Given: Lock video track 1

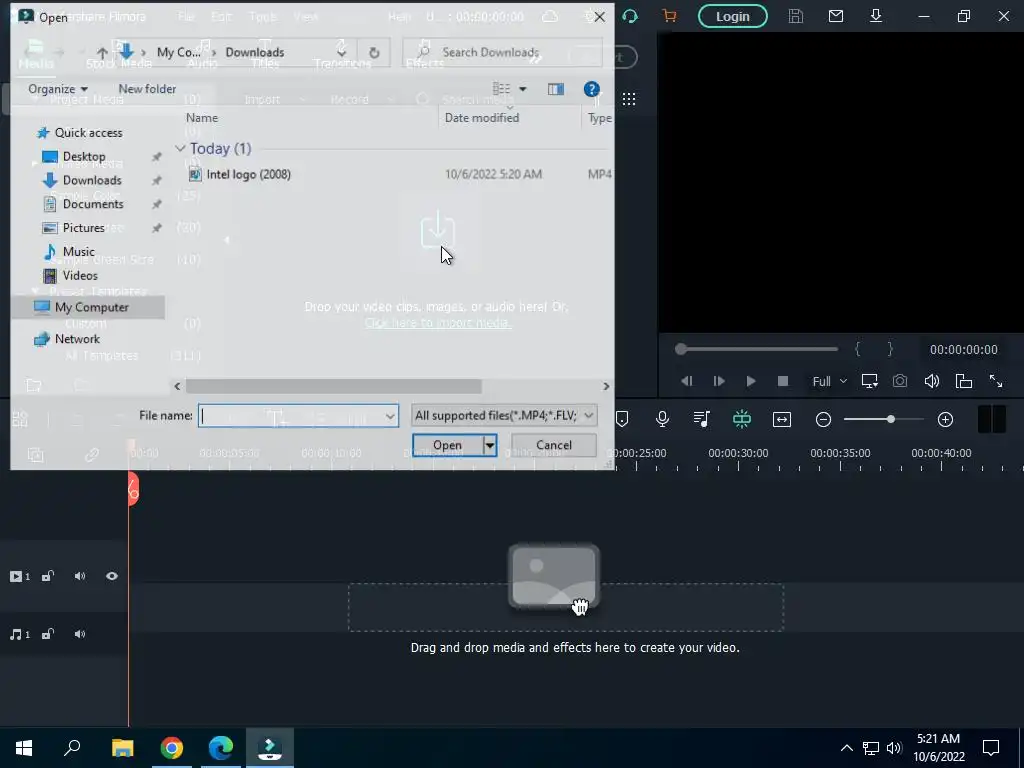Looking at the screenshot, I should [48, 576].
